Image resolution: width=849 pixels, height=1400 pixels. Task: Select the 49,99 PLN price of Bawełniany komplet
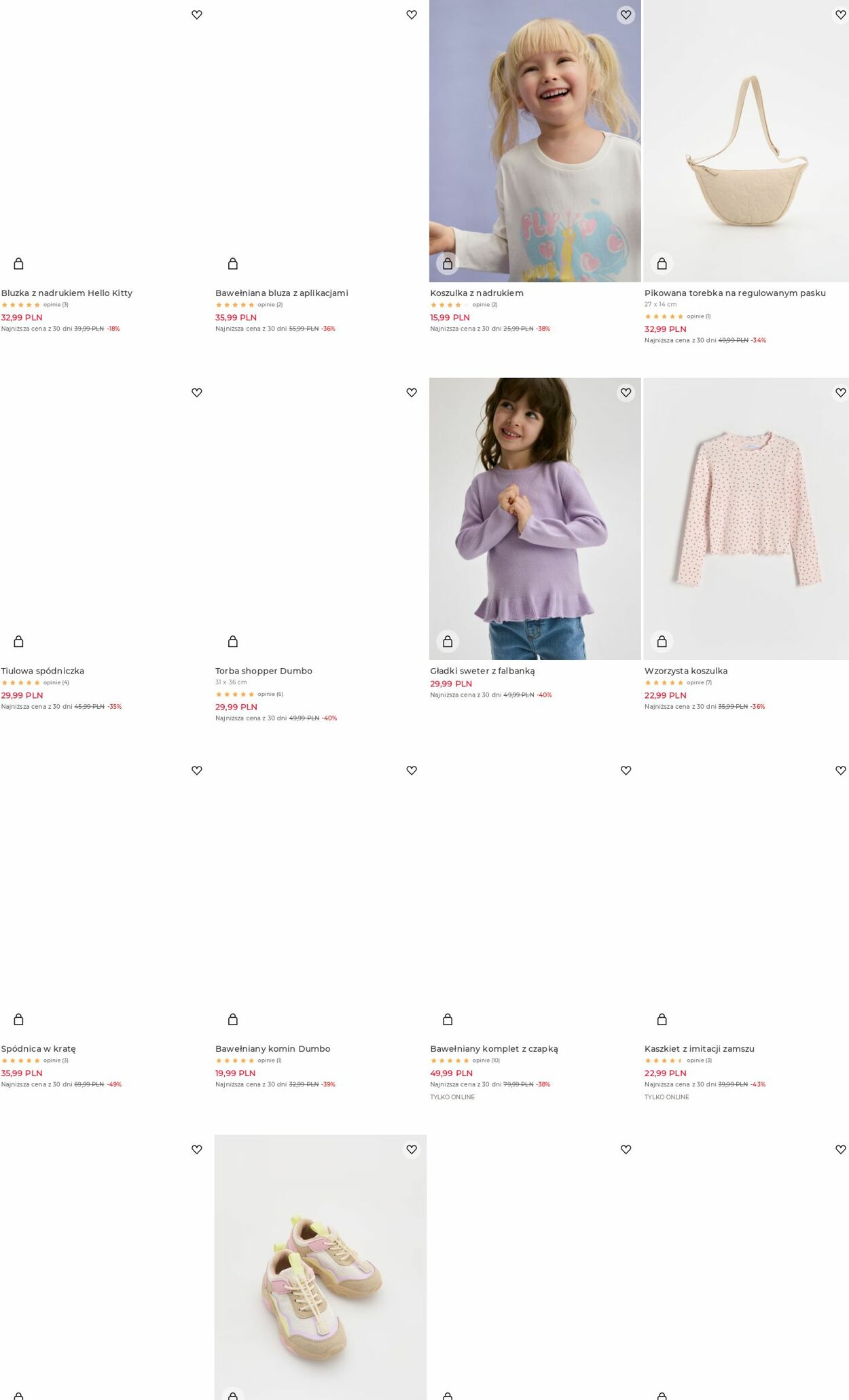[x=452, y=1073]
